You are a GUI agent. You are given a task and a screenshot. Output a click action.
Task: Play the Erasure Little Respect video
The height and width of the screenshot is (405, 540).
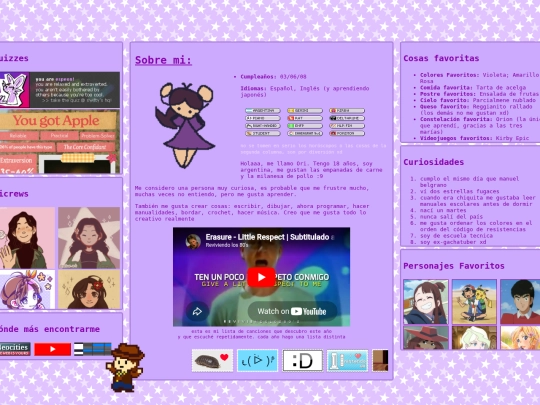click(x=261, y=277)
